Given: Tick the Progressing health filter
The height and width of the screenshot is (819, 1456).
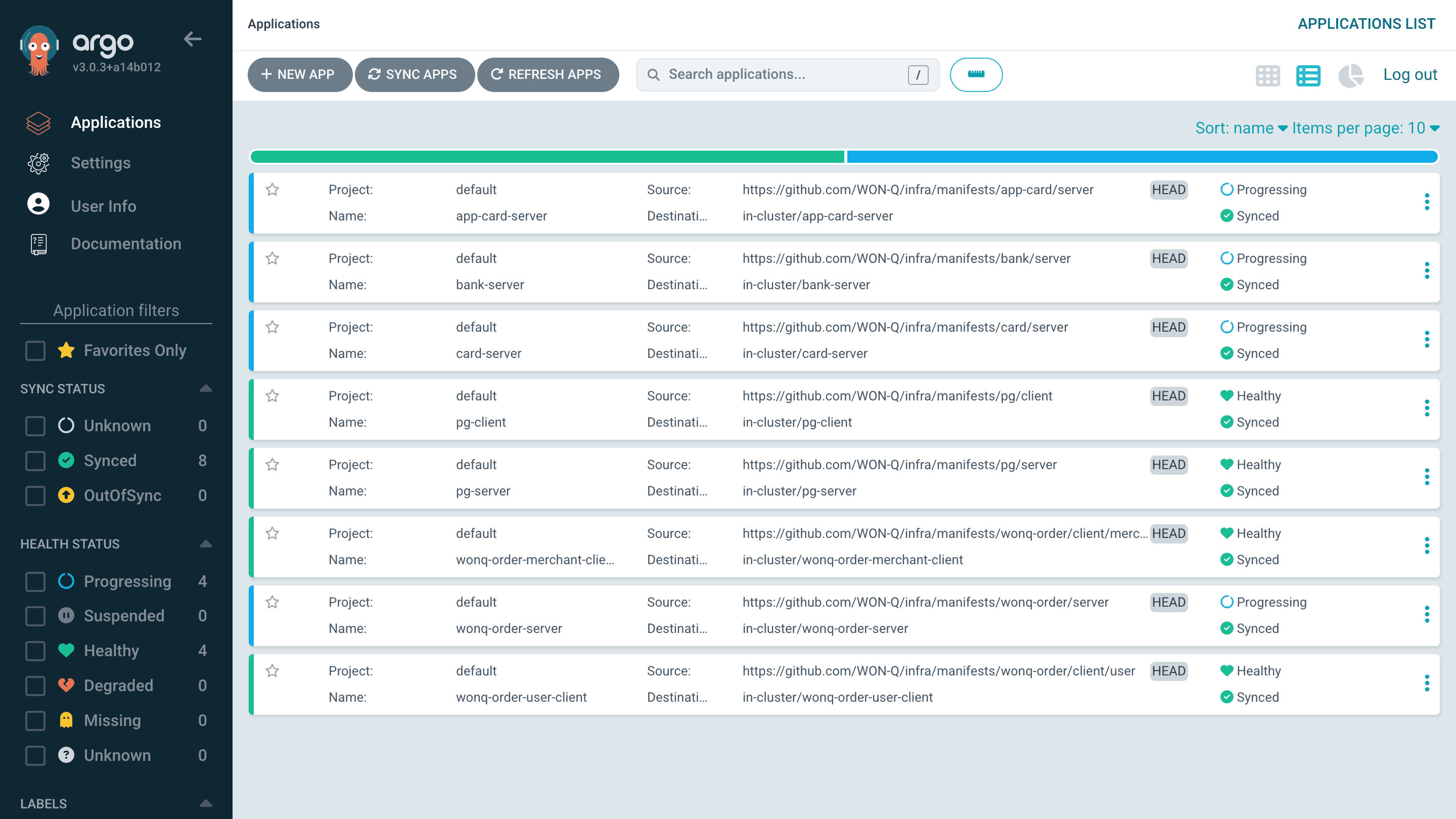Looking at the screenshot, I should tap(35, 581).
